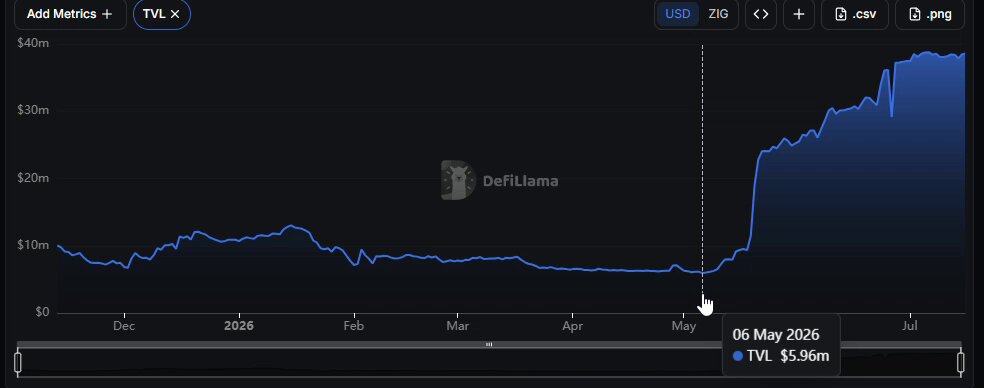Click the Jul label on time axis
The height and width of the screenshot is (388, 984).
click(x=909, y=326)
